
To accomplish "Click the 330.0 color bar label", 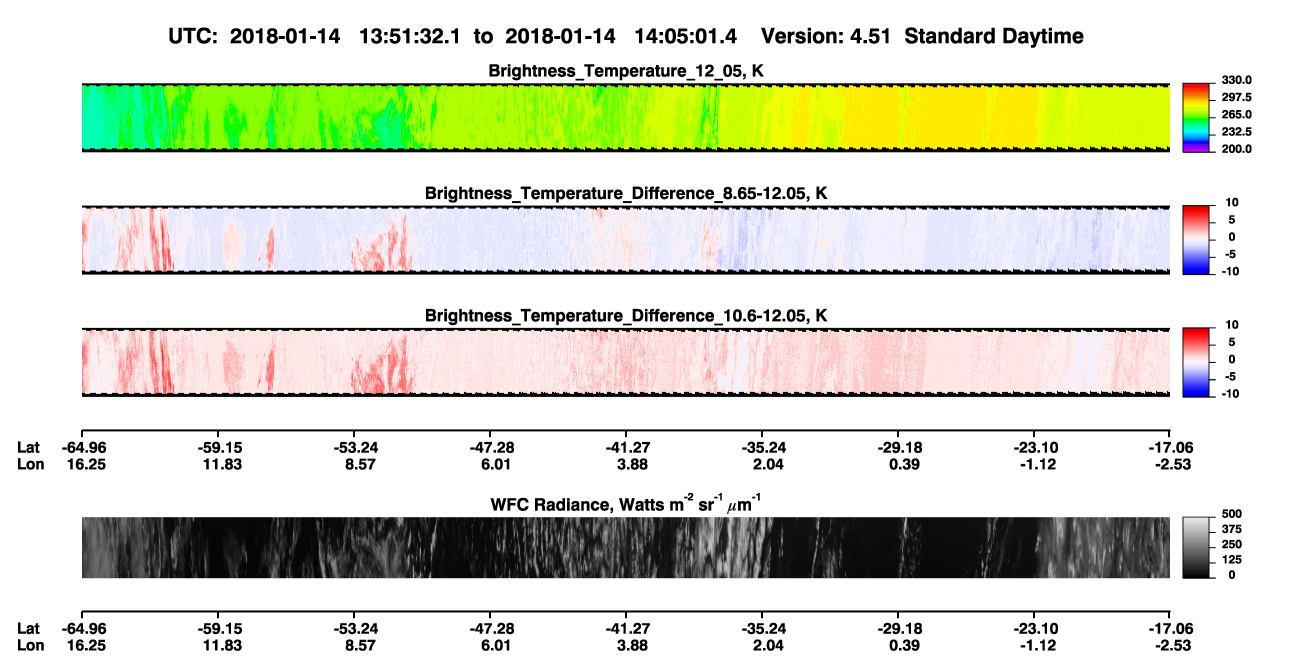I will [1237, 80].
